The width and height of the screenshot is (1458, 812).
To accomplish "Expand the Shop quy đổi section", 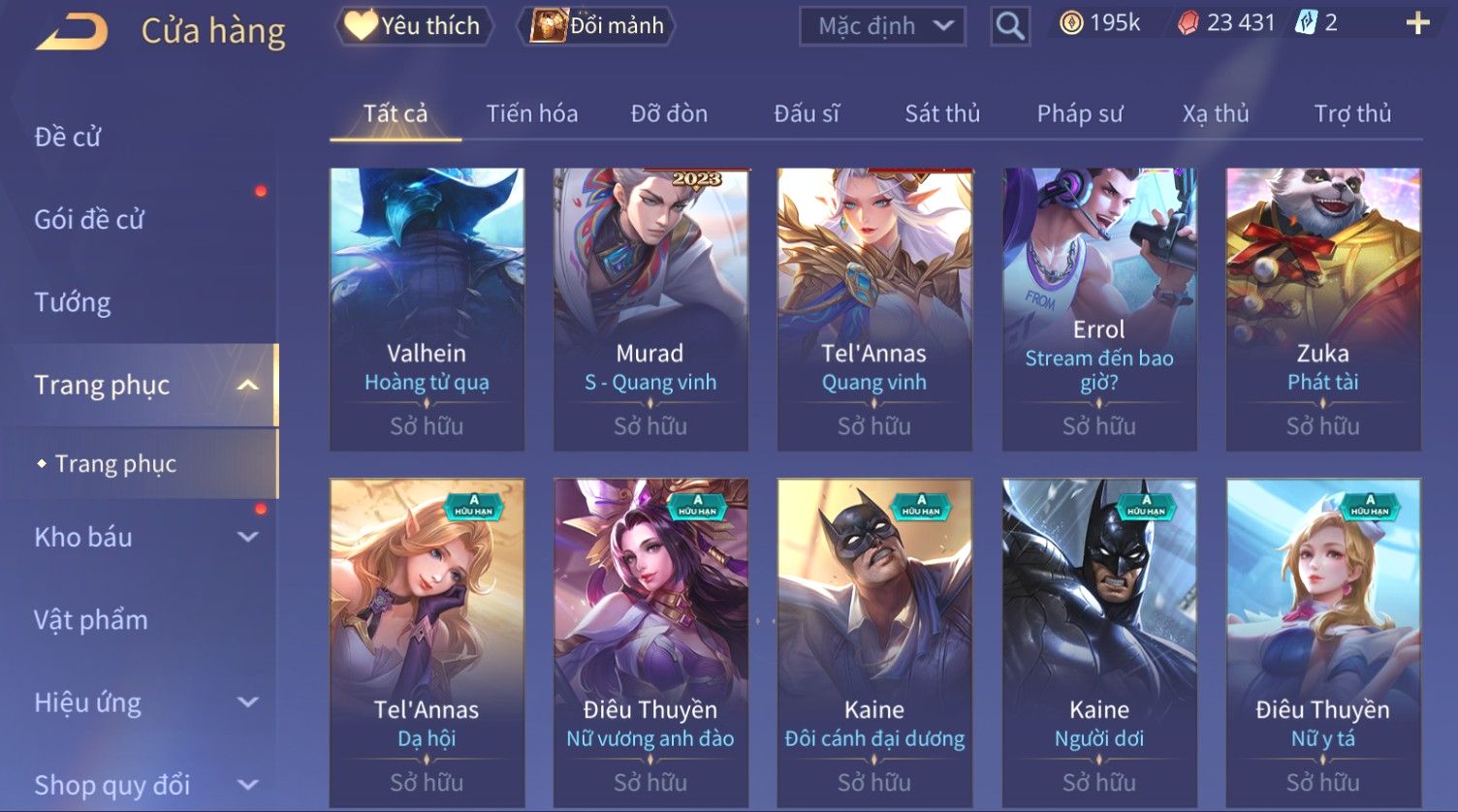I will 248,785.
